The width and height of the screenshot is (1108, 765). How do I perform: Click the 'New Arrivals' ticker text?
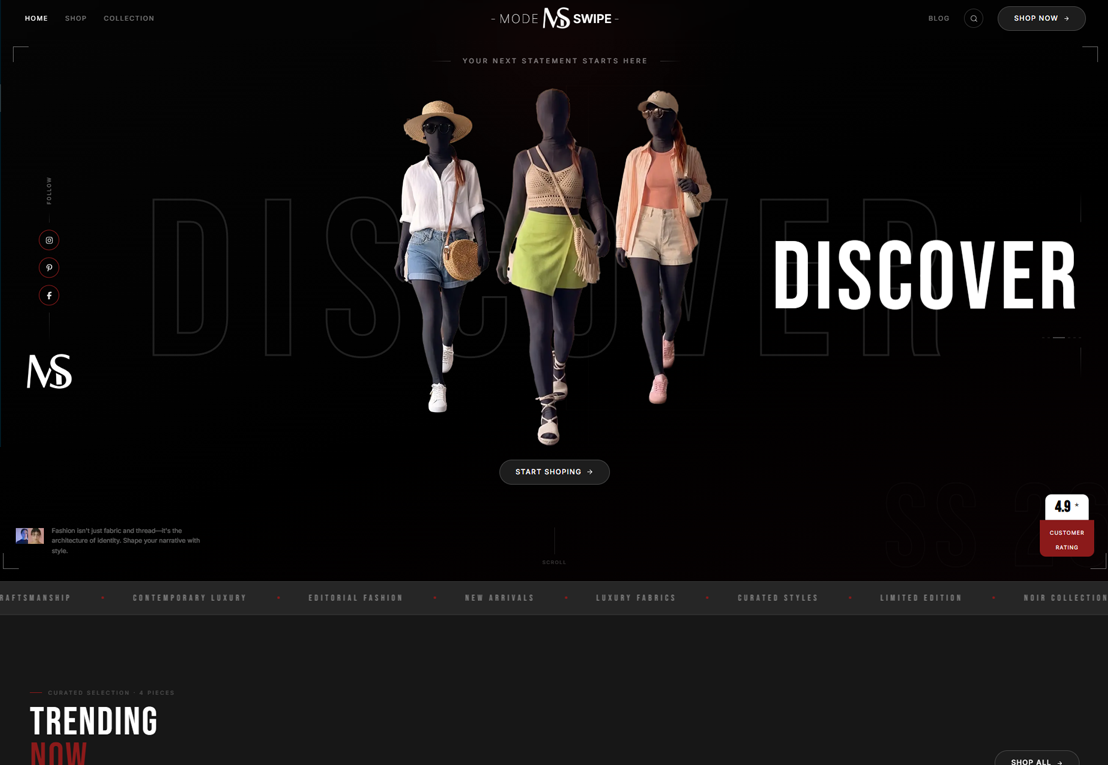pos(500,598)
